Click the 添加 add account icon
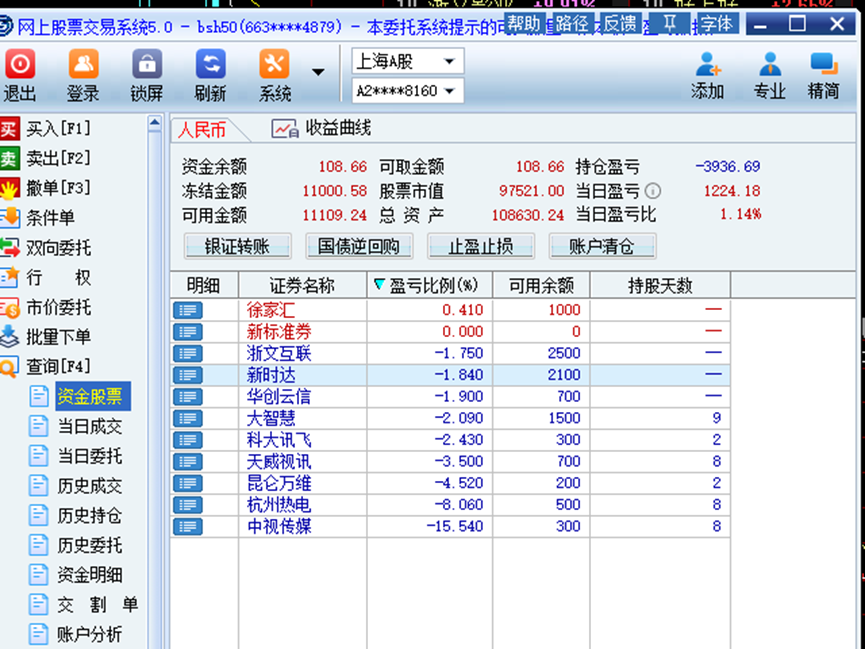 707,66
